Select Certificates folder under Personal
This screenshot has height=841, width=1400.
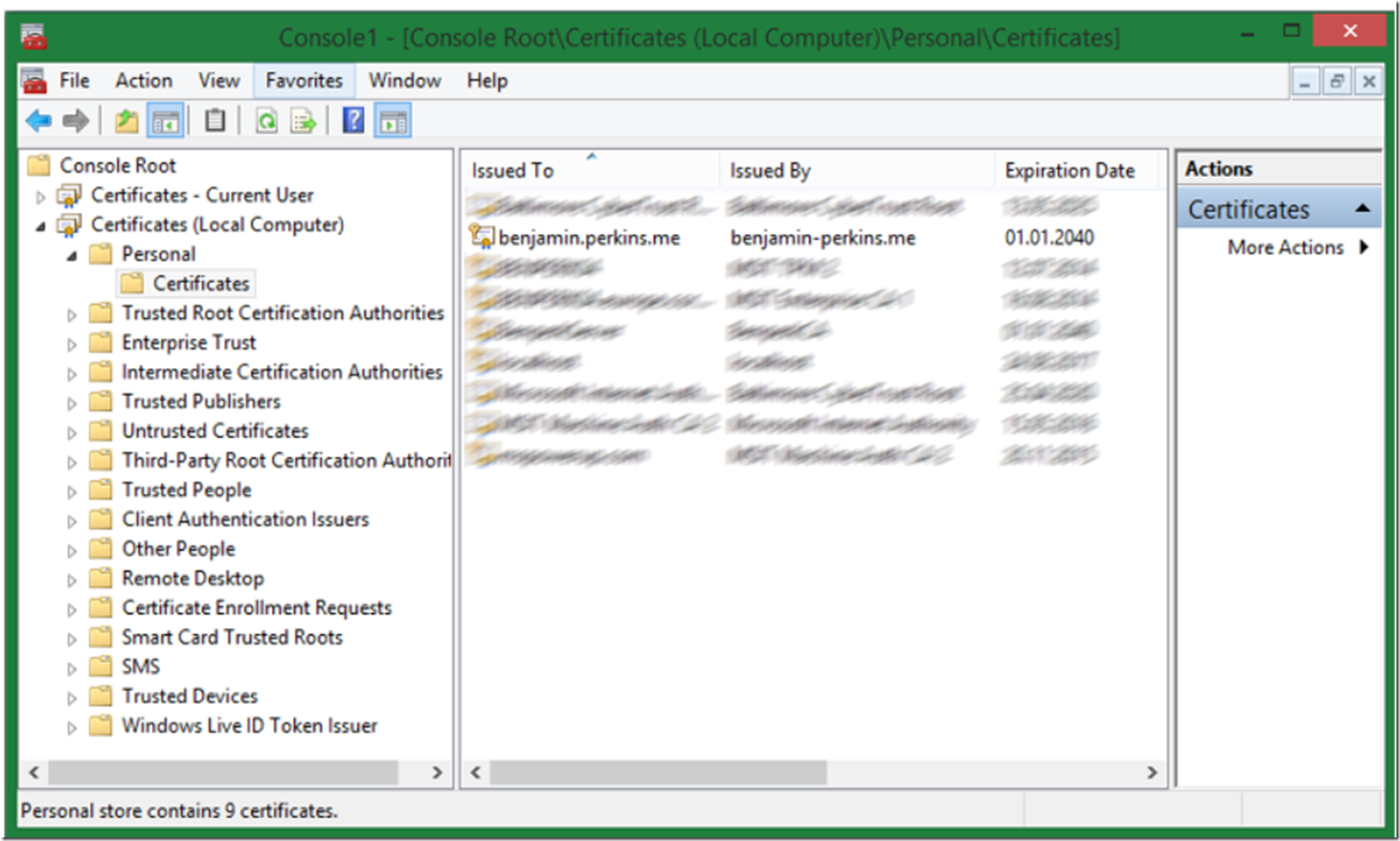186,284
